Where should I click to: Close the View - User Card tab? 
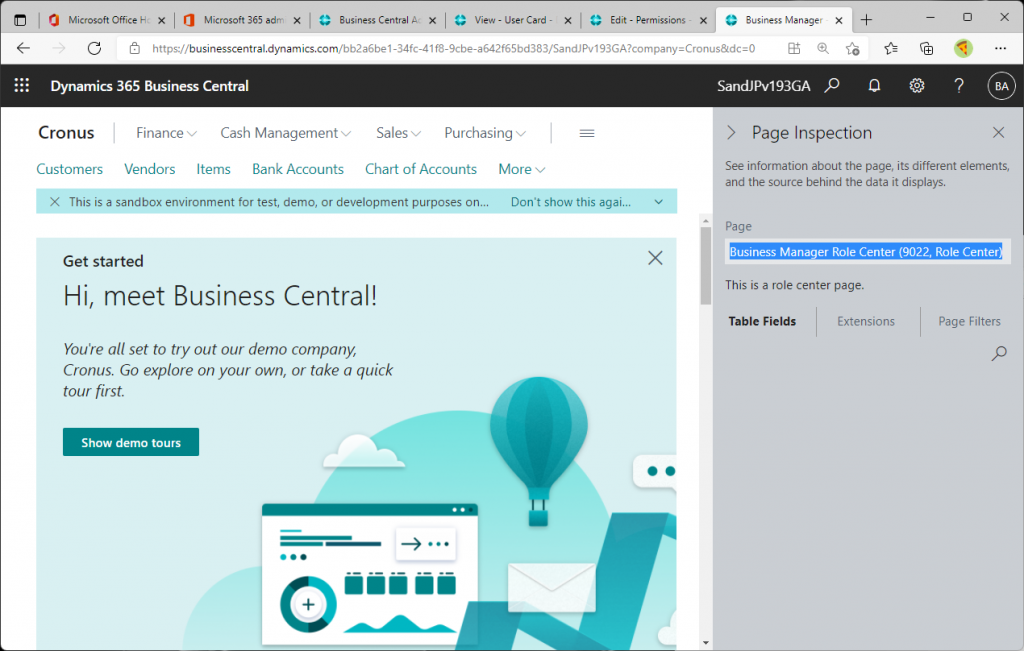[568, 20]
